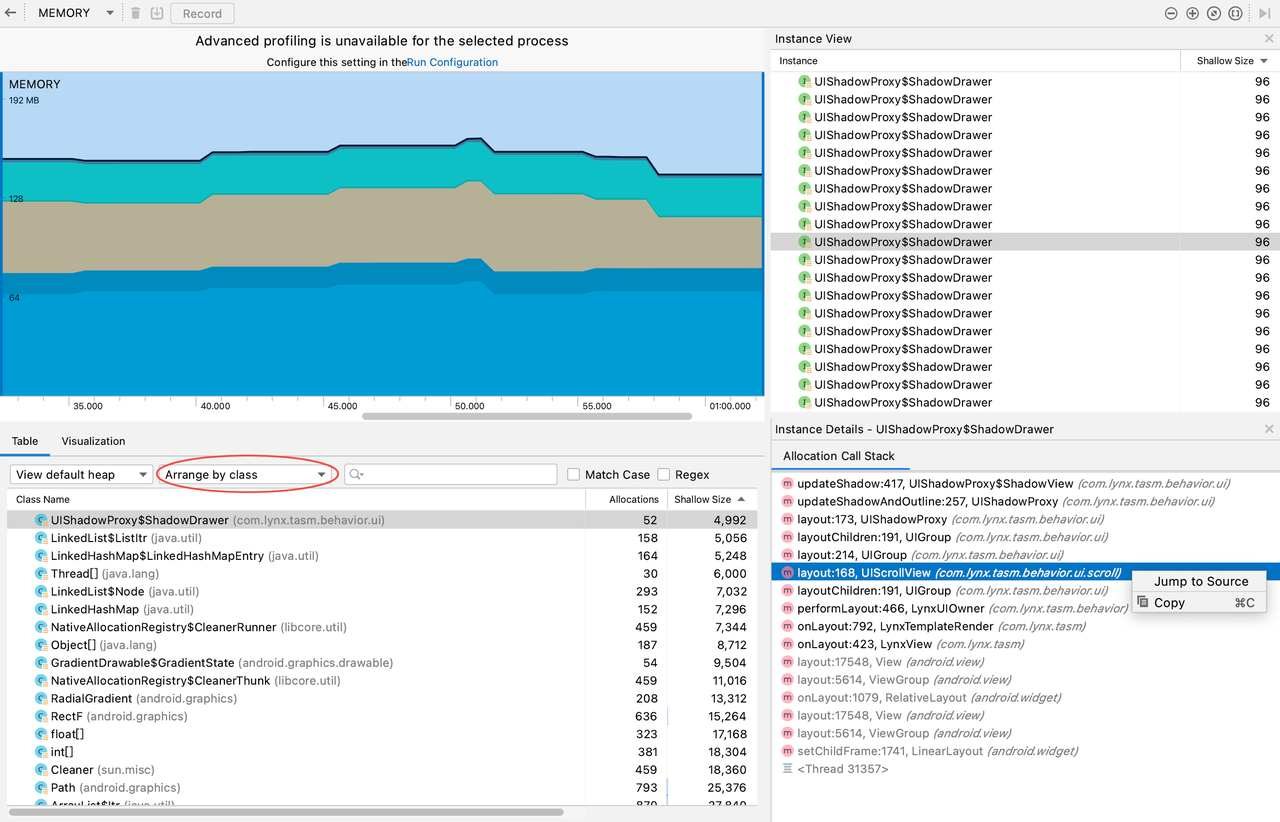Click the reset zoom icon

1214,13
